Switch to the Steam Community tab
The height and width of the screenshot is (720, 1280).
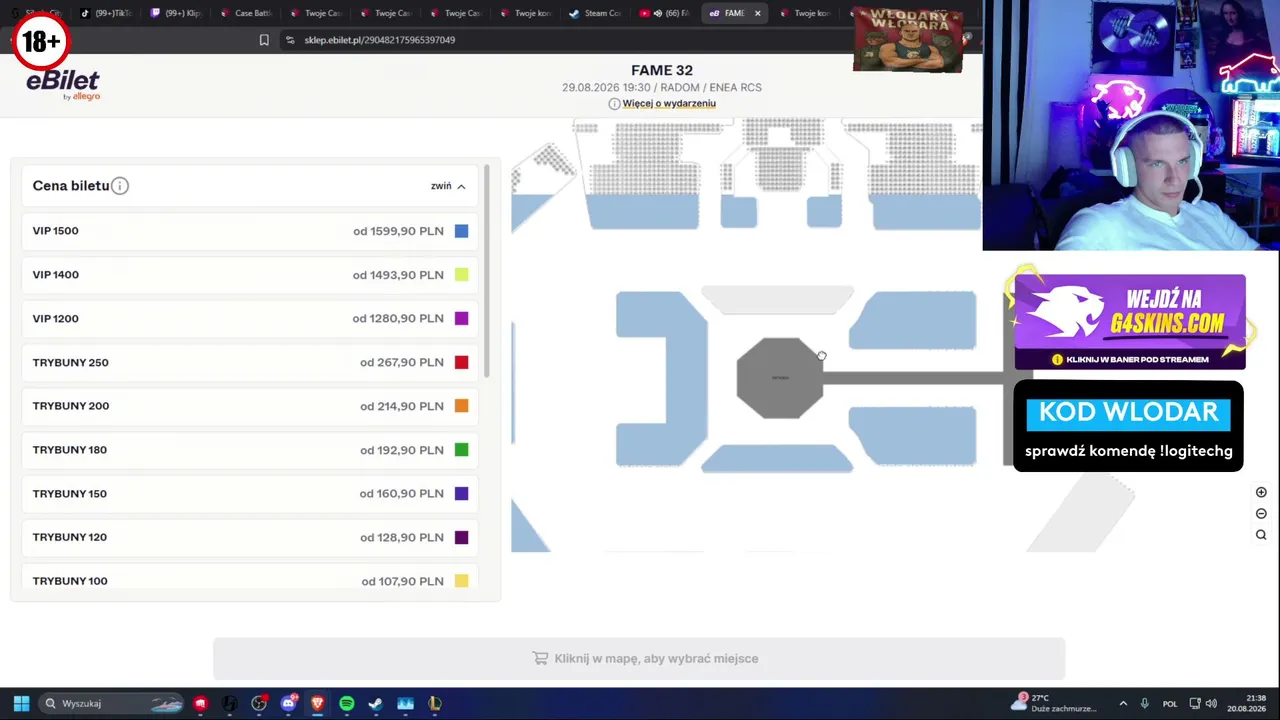(595, 13)
